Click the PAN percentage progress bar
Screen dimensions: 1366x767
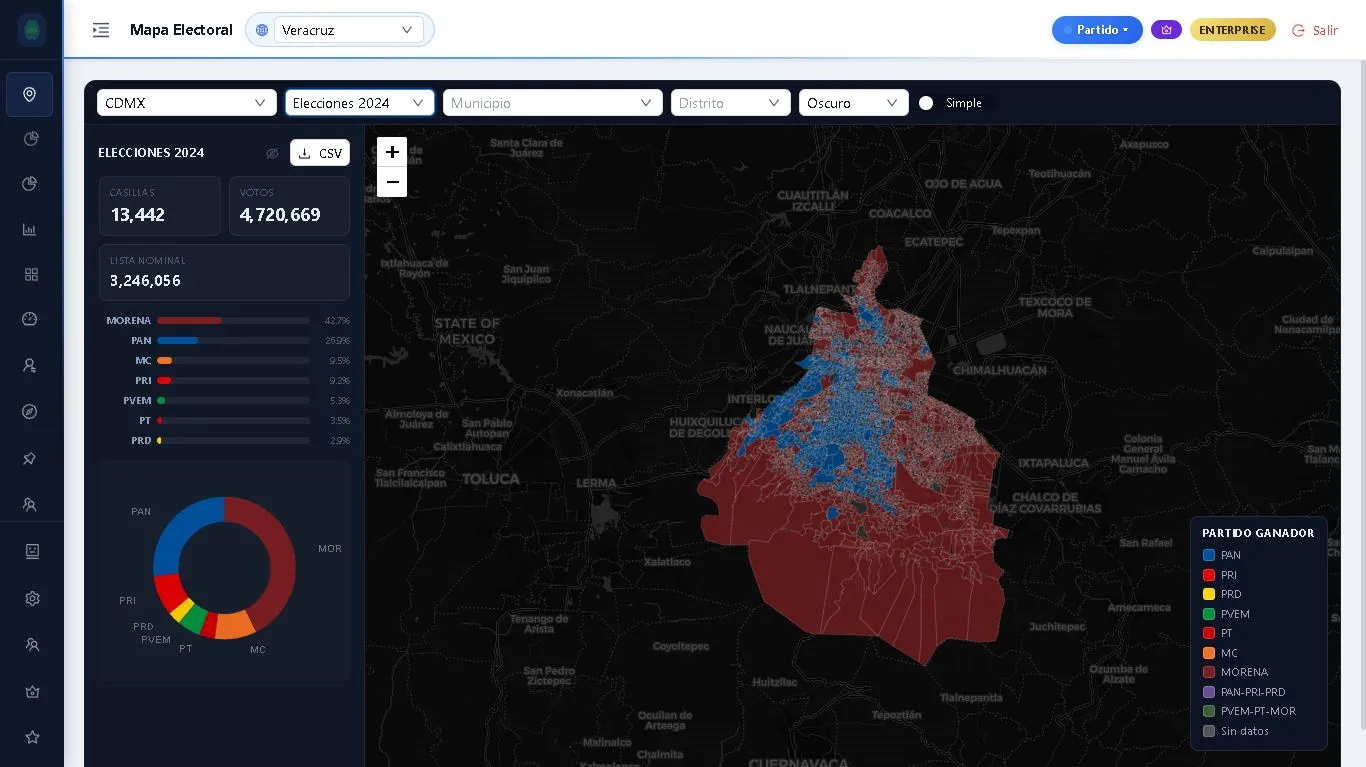[x=233, y=341]
